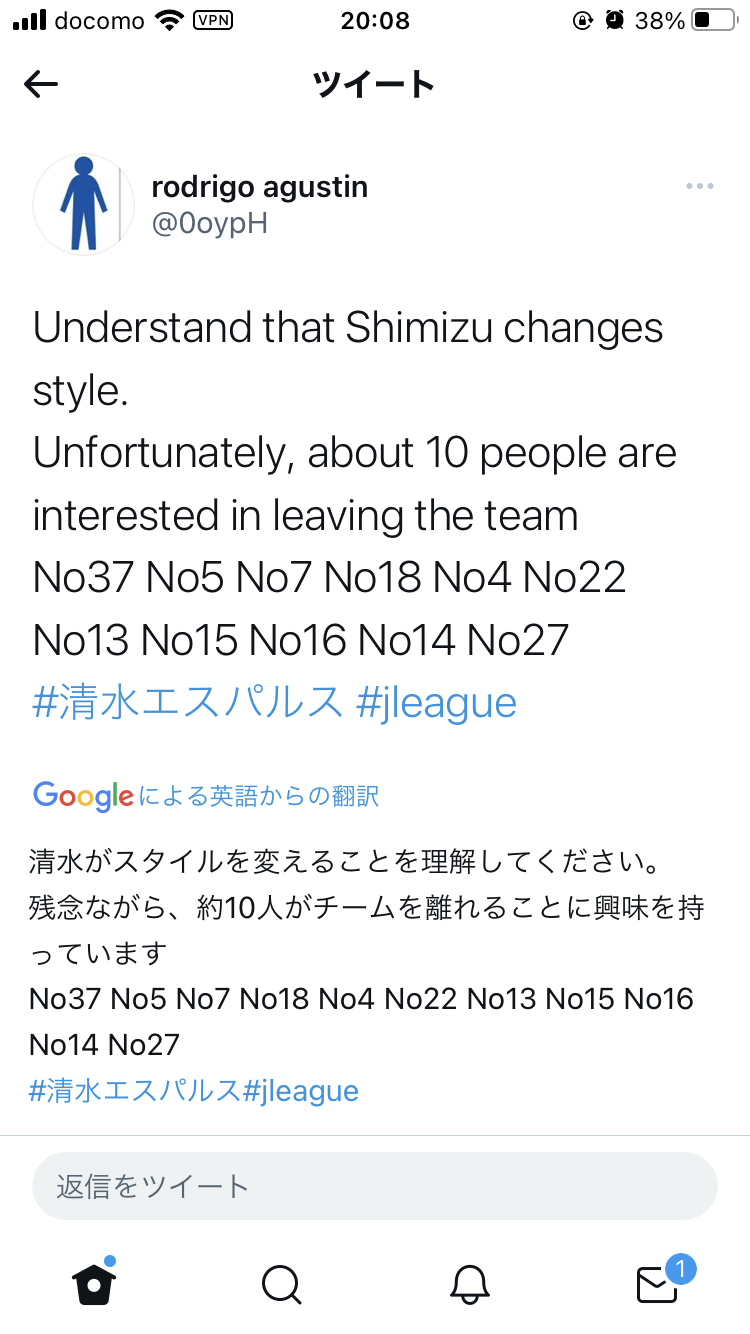
Task: Tap the Google translation attribution link
Action: pos(206,796)
